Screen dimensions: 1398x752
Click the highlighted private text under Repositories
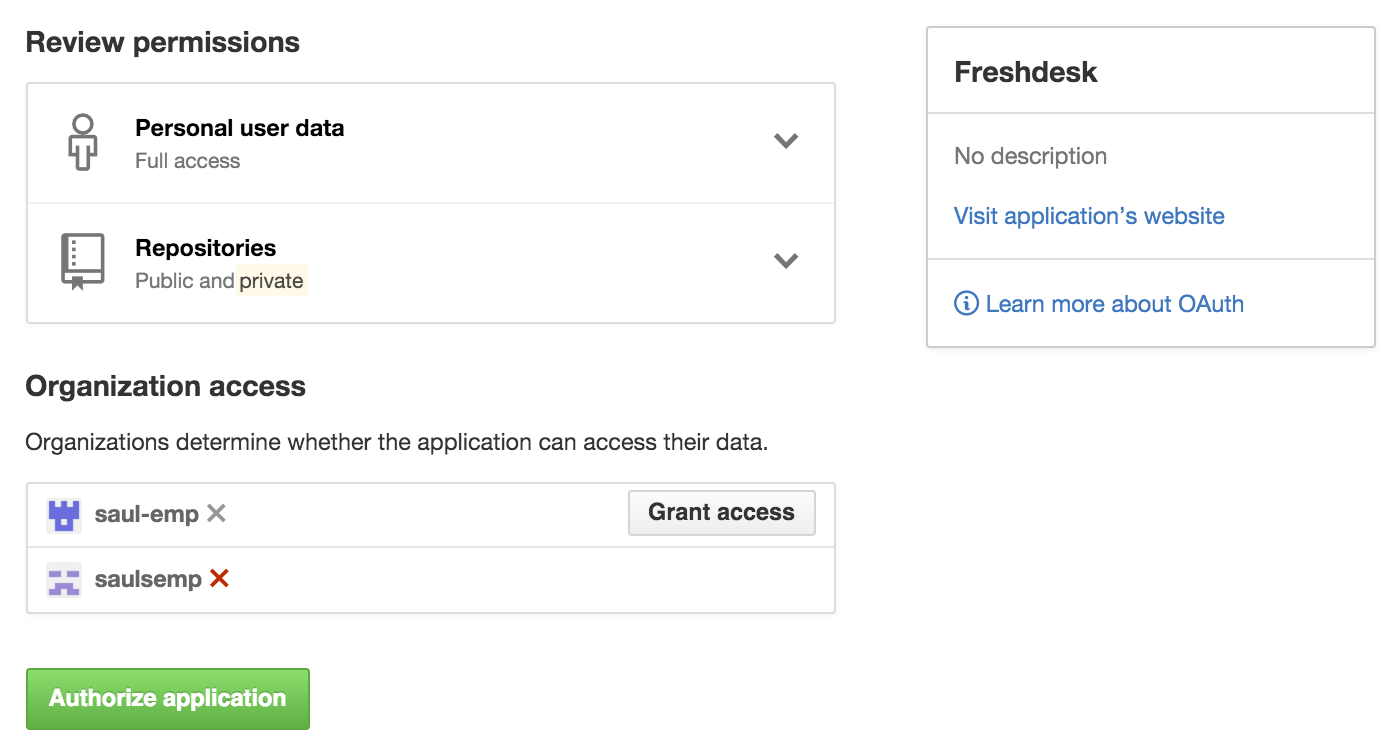coord(272,281)
